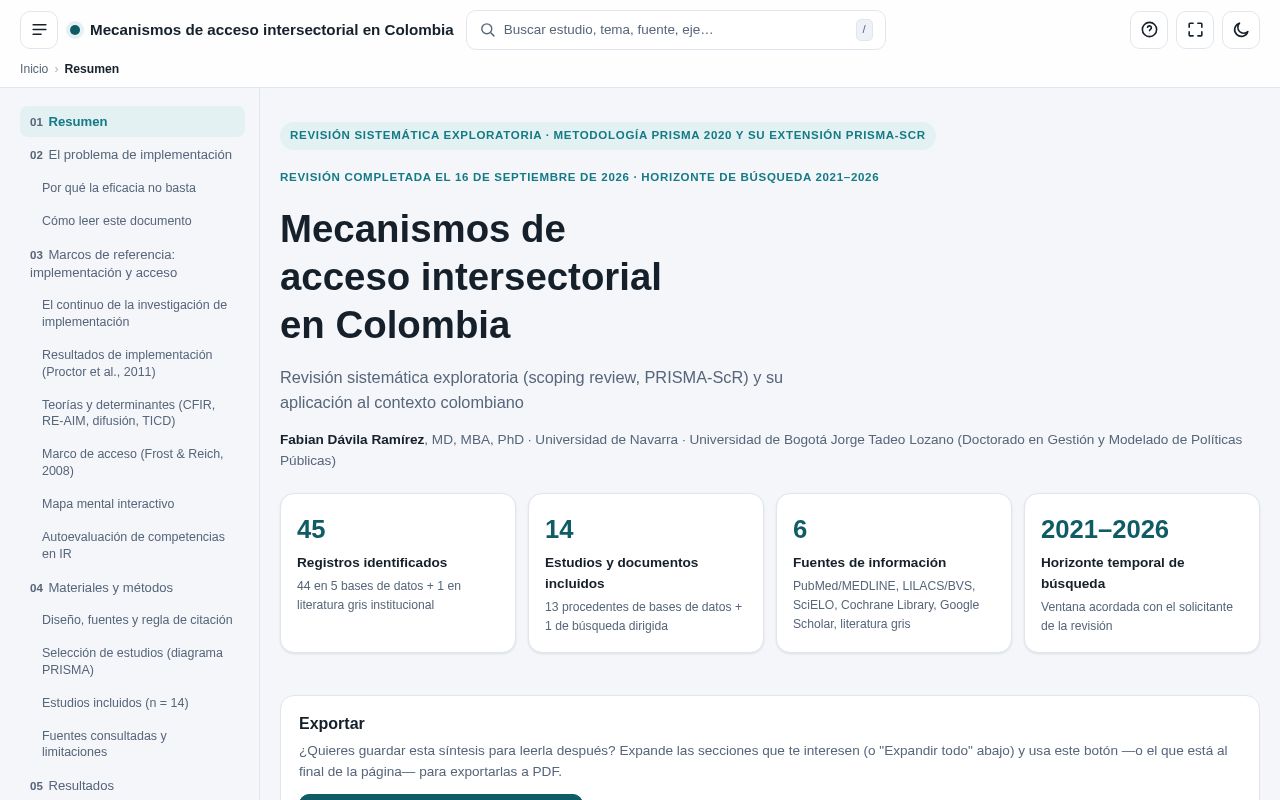Click the Exportar section heading
Screen dimensions: 1280x800
(x=332, y=724)
